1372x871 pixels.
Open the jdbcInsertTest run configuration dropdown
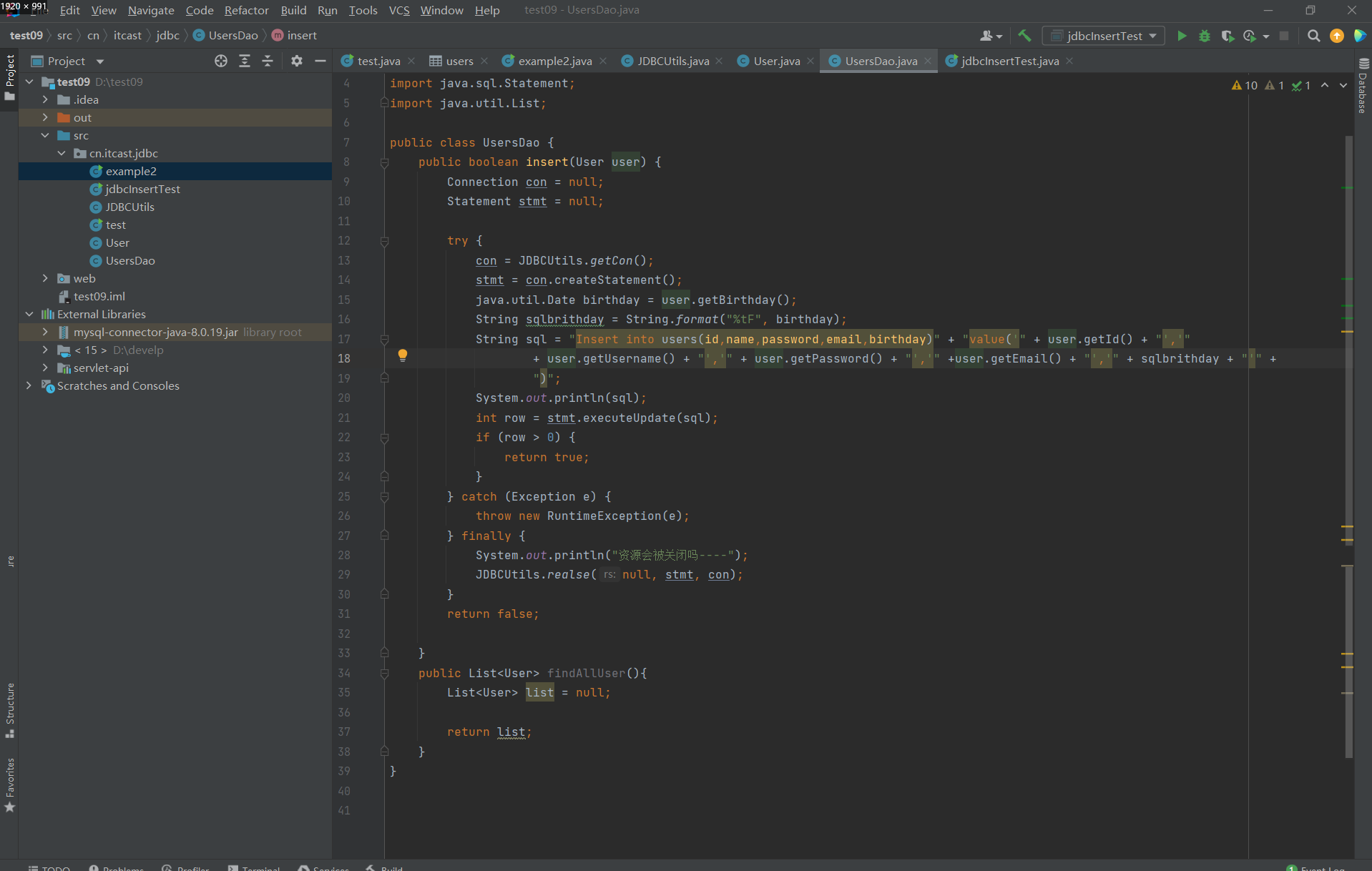[x=1104, y=36]
